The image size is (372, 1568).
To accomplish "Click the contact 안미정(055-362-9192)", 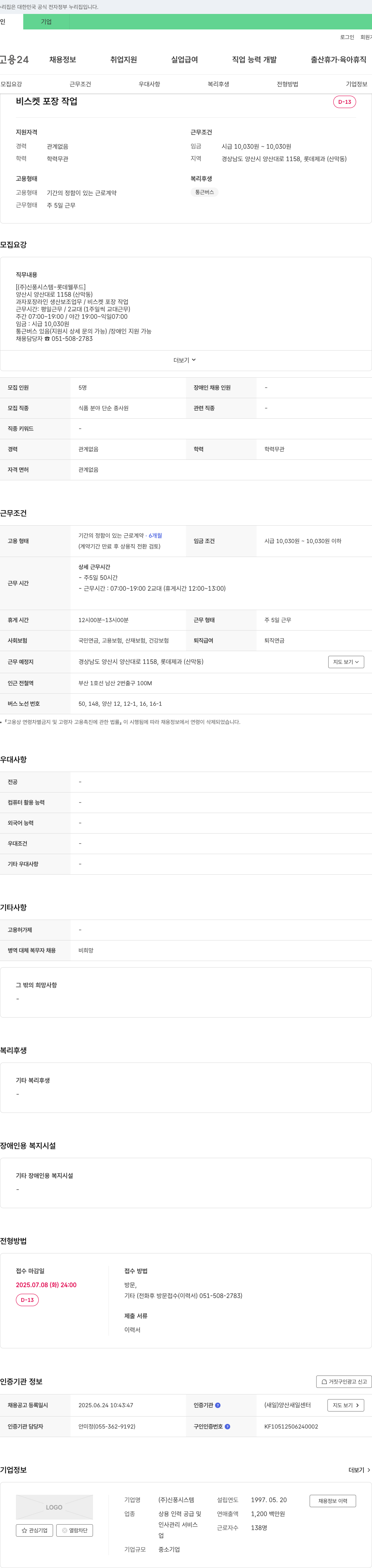I will coord(107,1426).
